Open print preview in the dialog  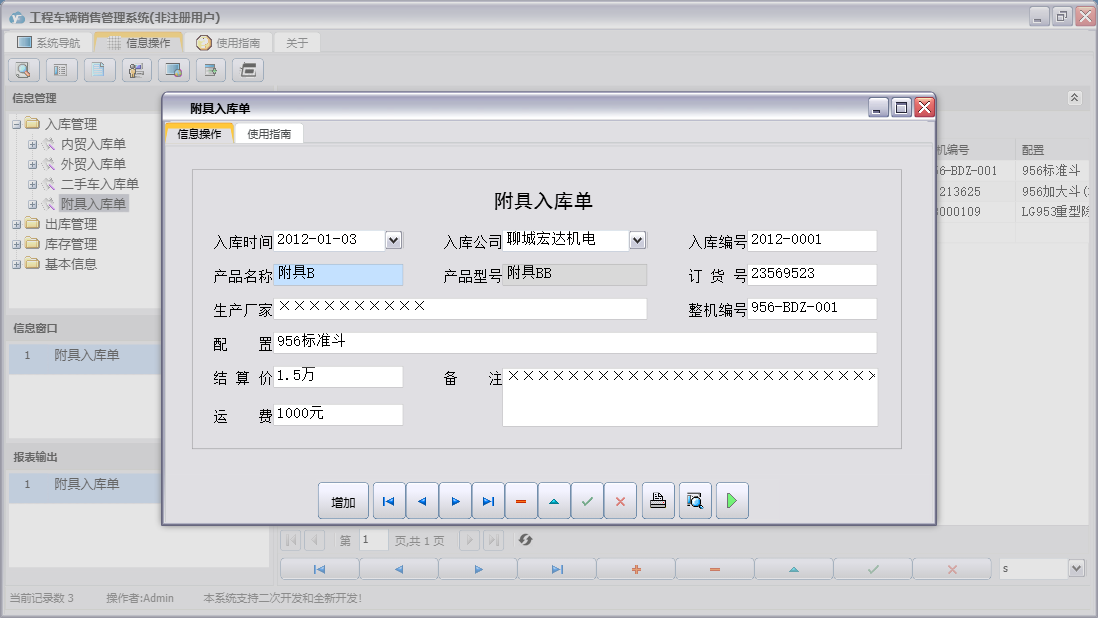click(694, 500)
